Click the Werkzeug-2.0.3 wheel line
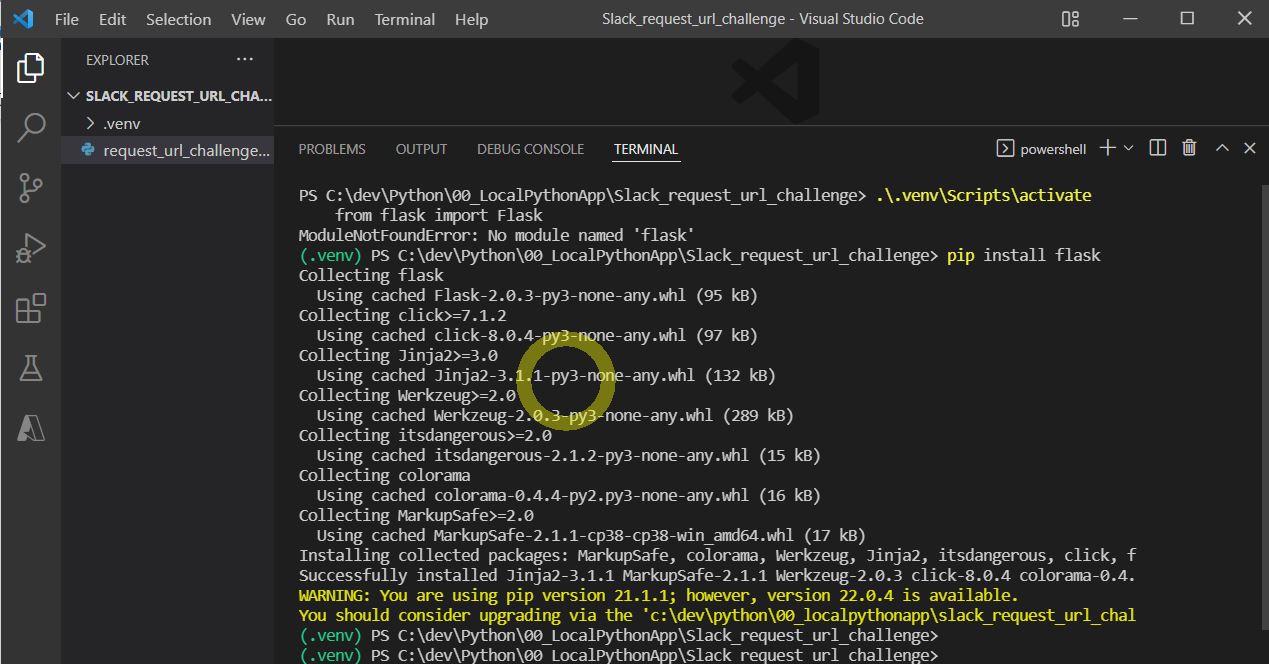Viewport: 1269px width, 664px height. pos(555,415)
